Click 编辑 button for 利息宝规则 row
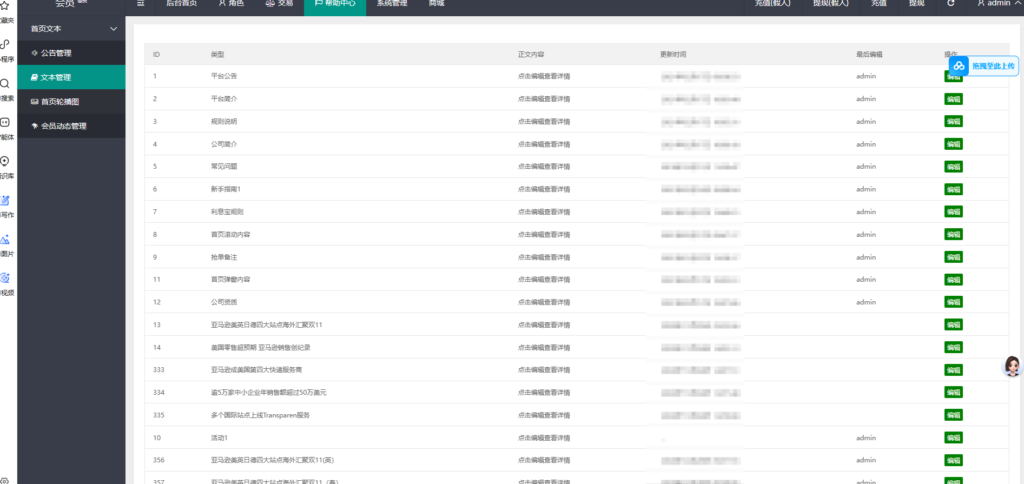The width and height of the screenshot is (1024, 484). point(953,212)
